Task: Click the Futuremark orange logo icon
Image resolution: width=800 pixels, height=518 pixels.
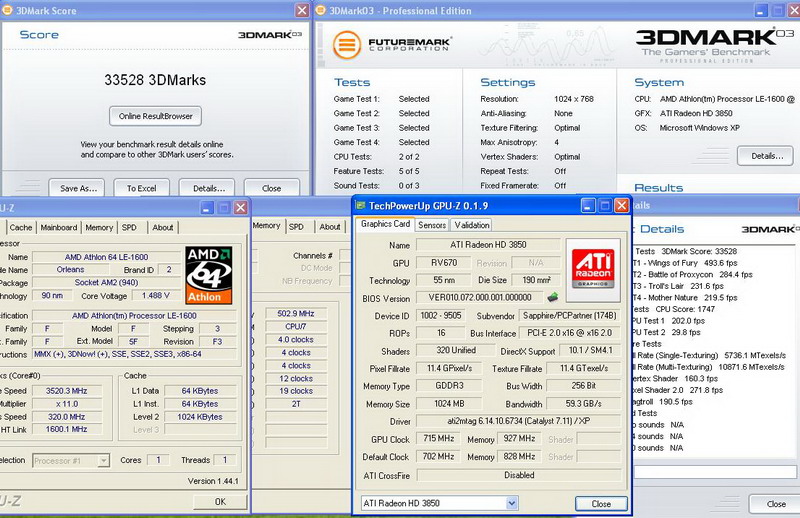Action: (x=346, y=44)
